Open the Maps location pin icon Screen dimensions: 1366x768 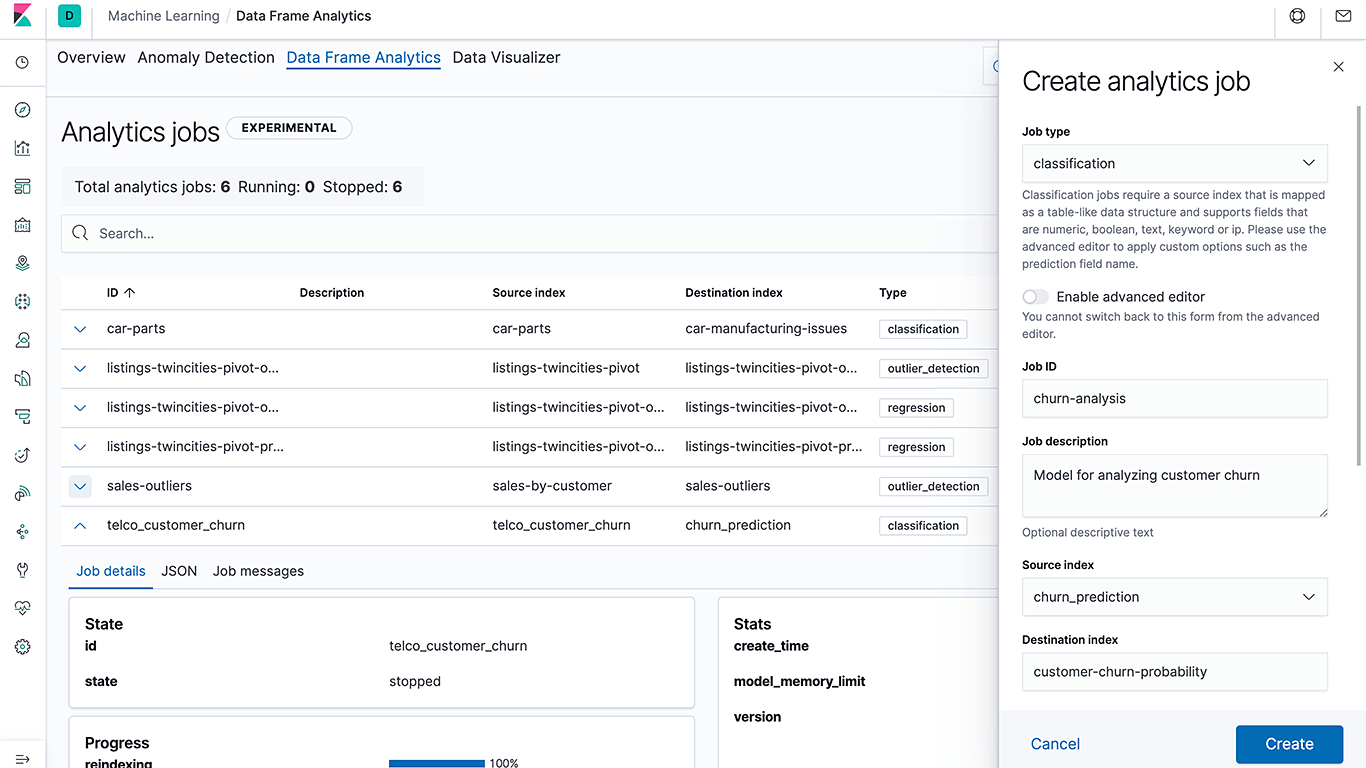click(x=22, y=262)
